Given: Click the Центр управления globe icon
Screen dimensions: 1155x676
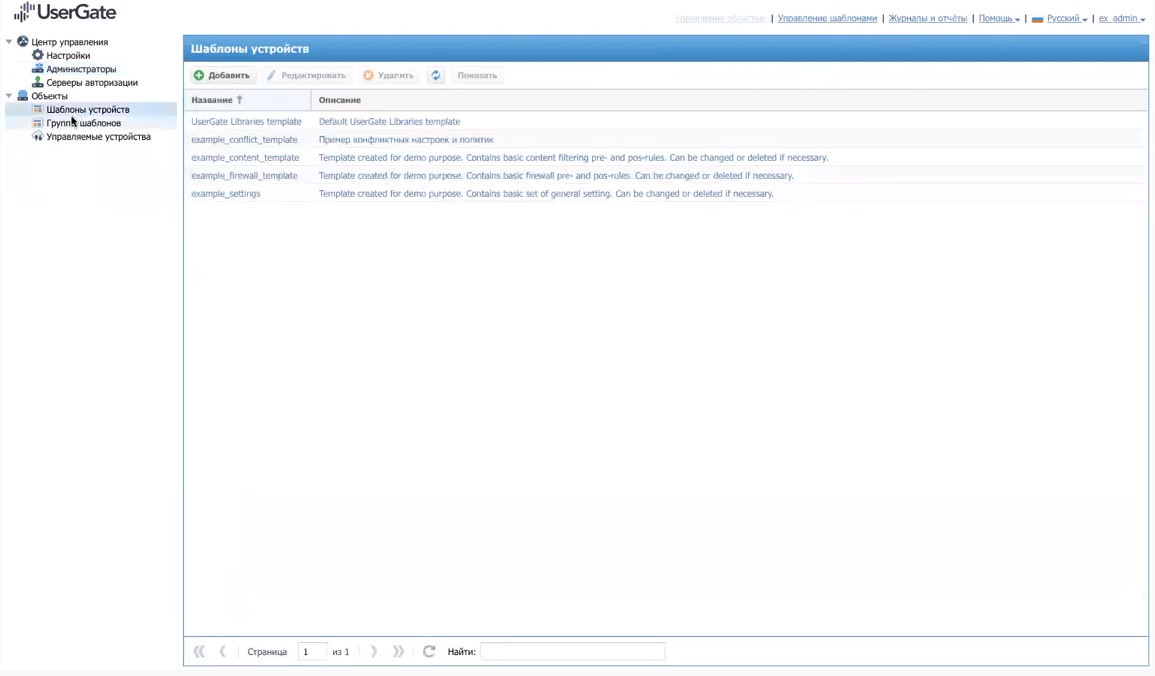Looking at the screenshot, I should [x=23, y=41].
